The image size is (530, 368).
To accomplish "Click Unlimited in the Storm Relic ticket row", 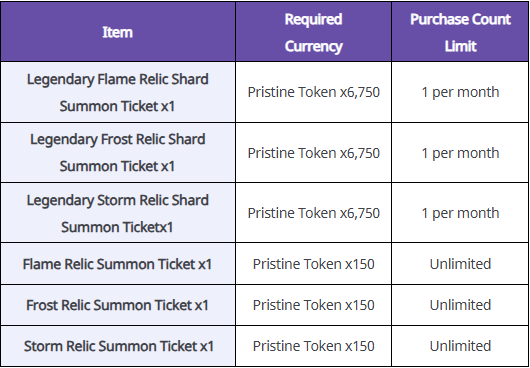I will pos(460,346).
